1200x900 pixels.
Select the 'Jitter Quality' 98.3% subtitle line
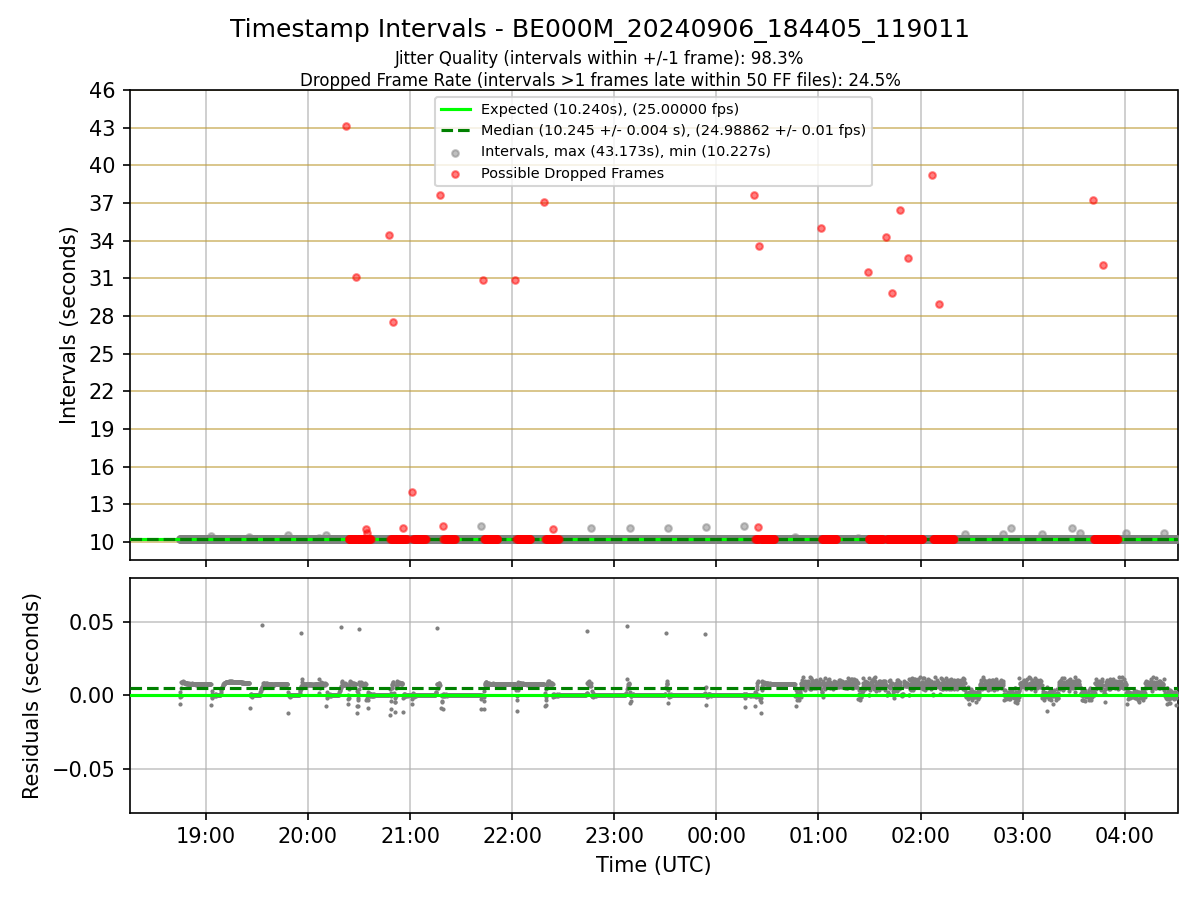point(599,58)
